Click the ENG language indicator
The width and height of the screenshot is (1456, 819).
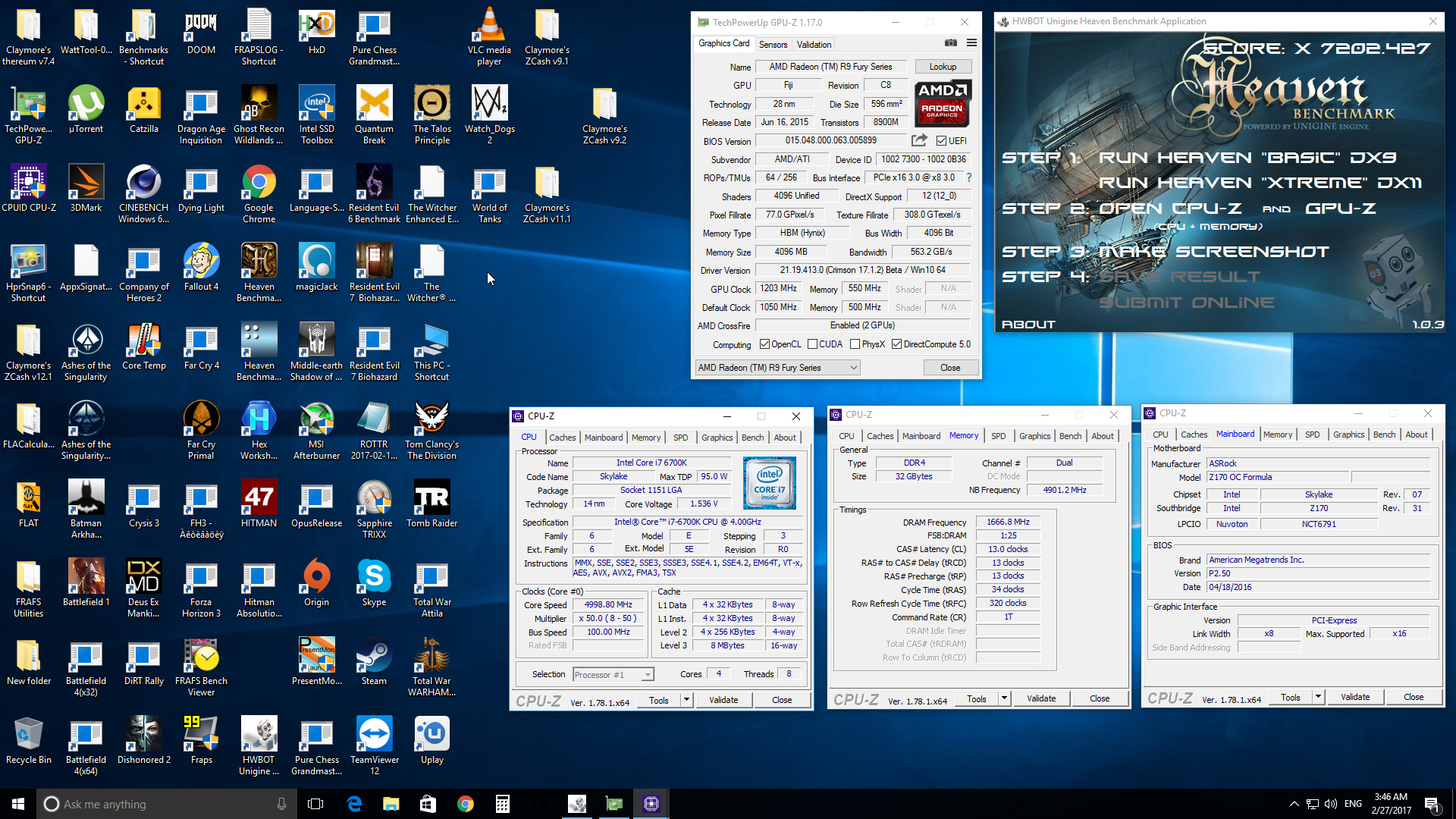pos(1353,804)
